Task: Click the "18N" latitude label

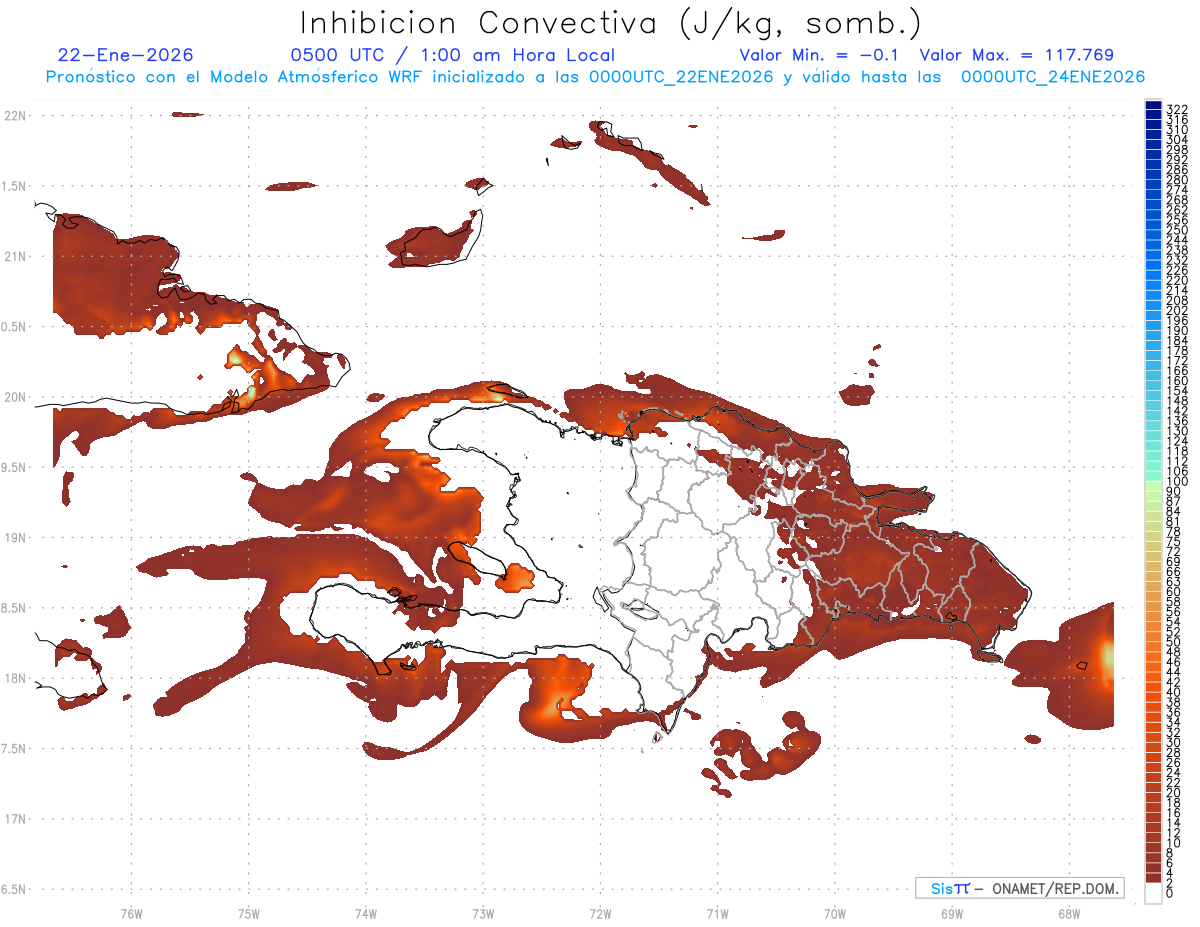Action: [14, 678]
